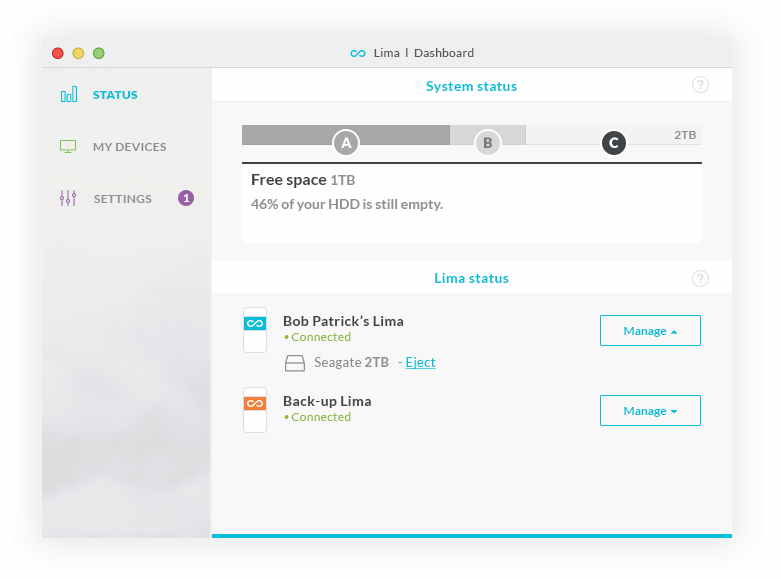Click the blue Lima device icon
Image resolution: width=781 pixels, height=579 pixels.
[x=255, y=330]
